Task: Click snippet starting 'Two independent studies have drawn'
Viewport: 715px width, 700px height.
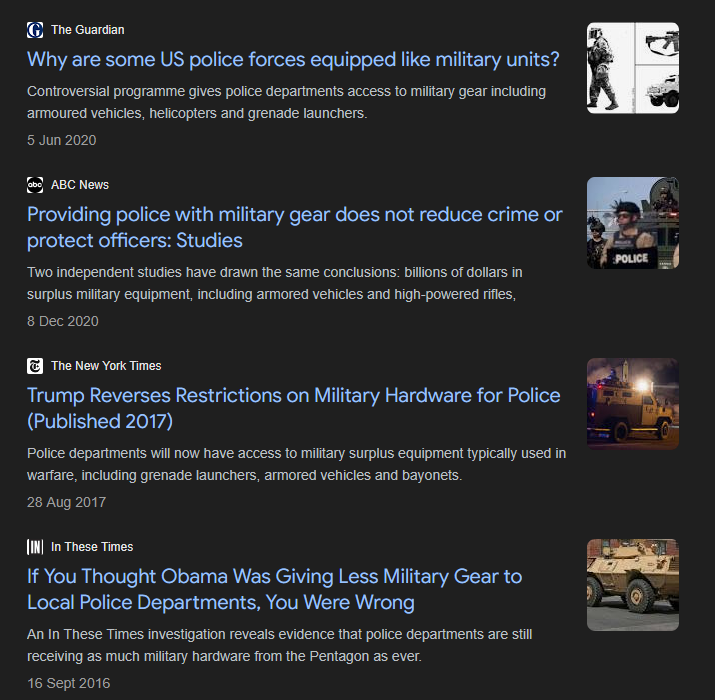Action: tap(275, 283)
